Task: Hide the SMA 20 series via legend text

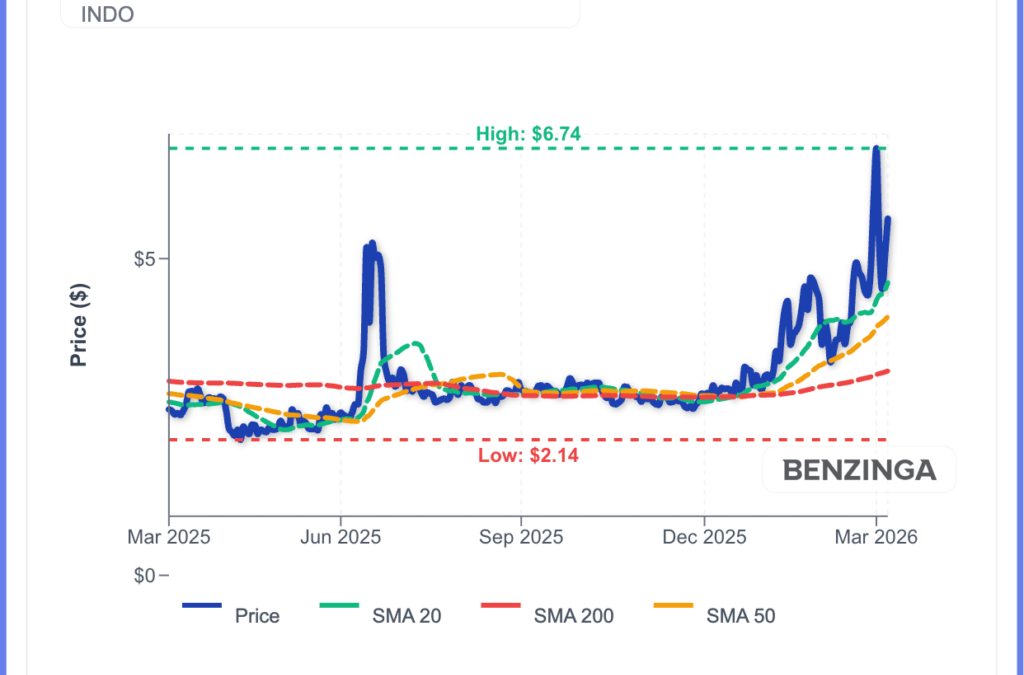Action: [x=407, y=616]
